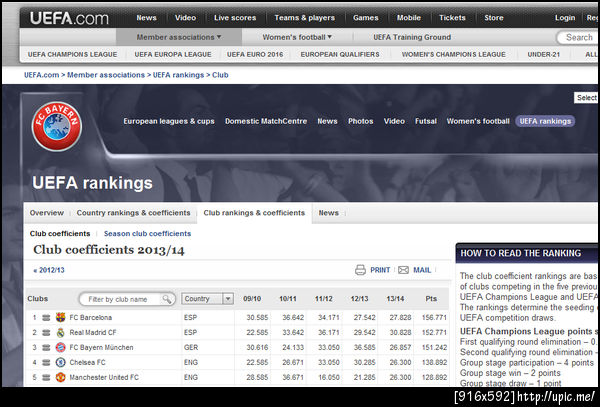Click the UEFA.com logo
This screenshot has height=407, width=600.
coord(69,18)
